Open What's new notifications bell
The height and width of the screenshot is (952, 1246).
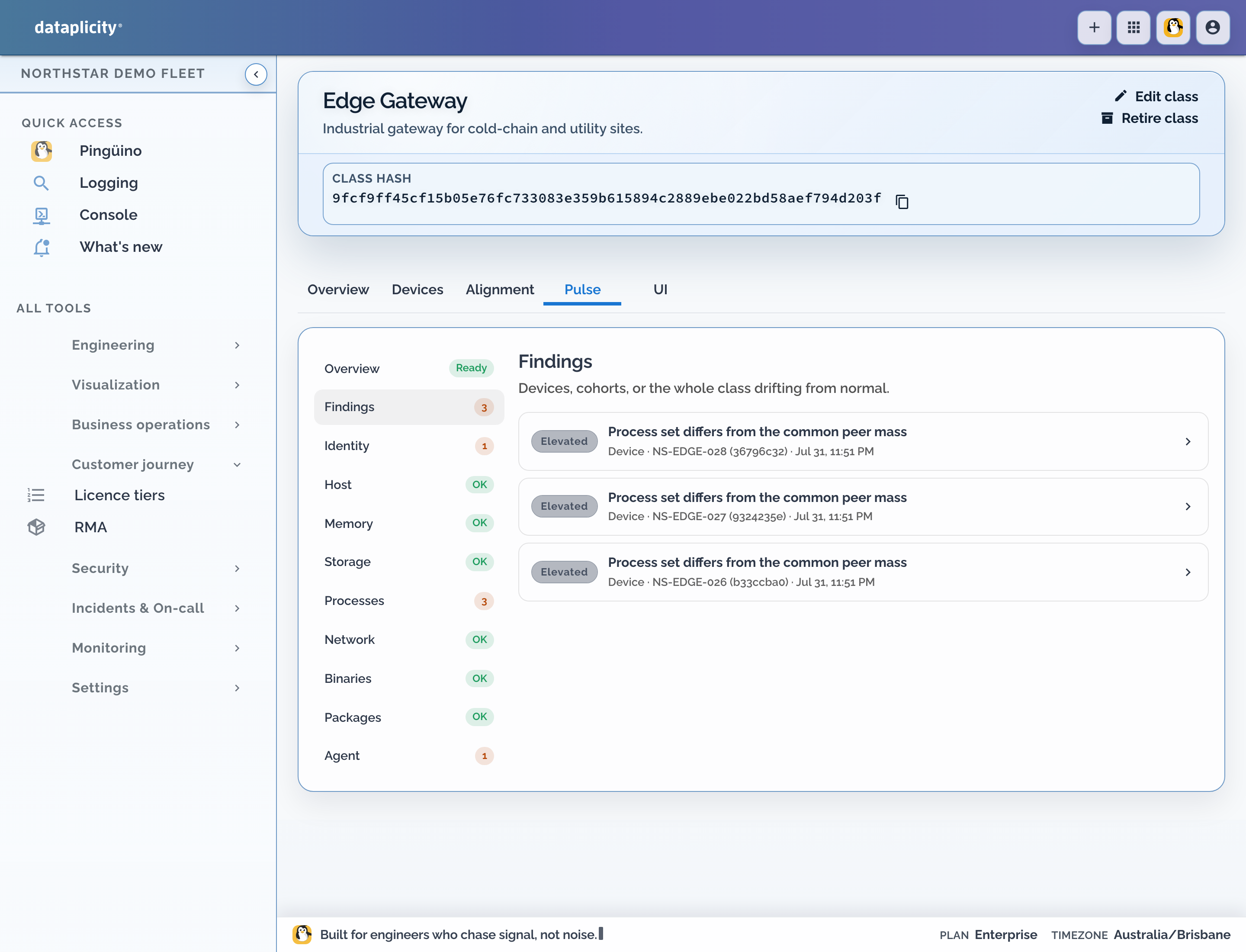tap(41, 247)
